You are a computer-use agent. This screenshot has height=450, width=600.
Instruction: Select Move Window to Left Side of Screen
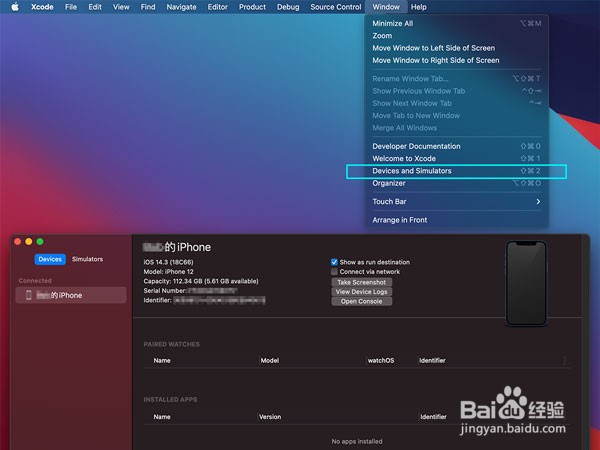(457, 48)
